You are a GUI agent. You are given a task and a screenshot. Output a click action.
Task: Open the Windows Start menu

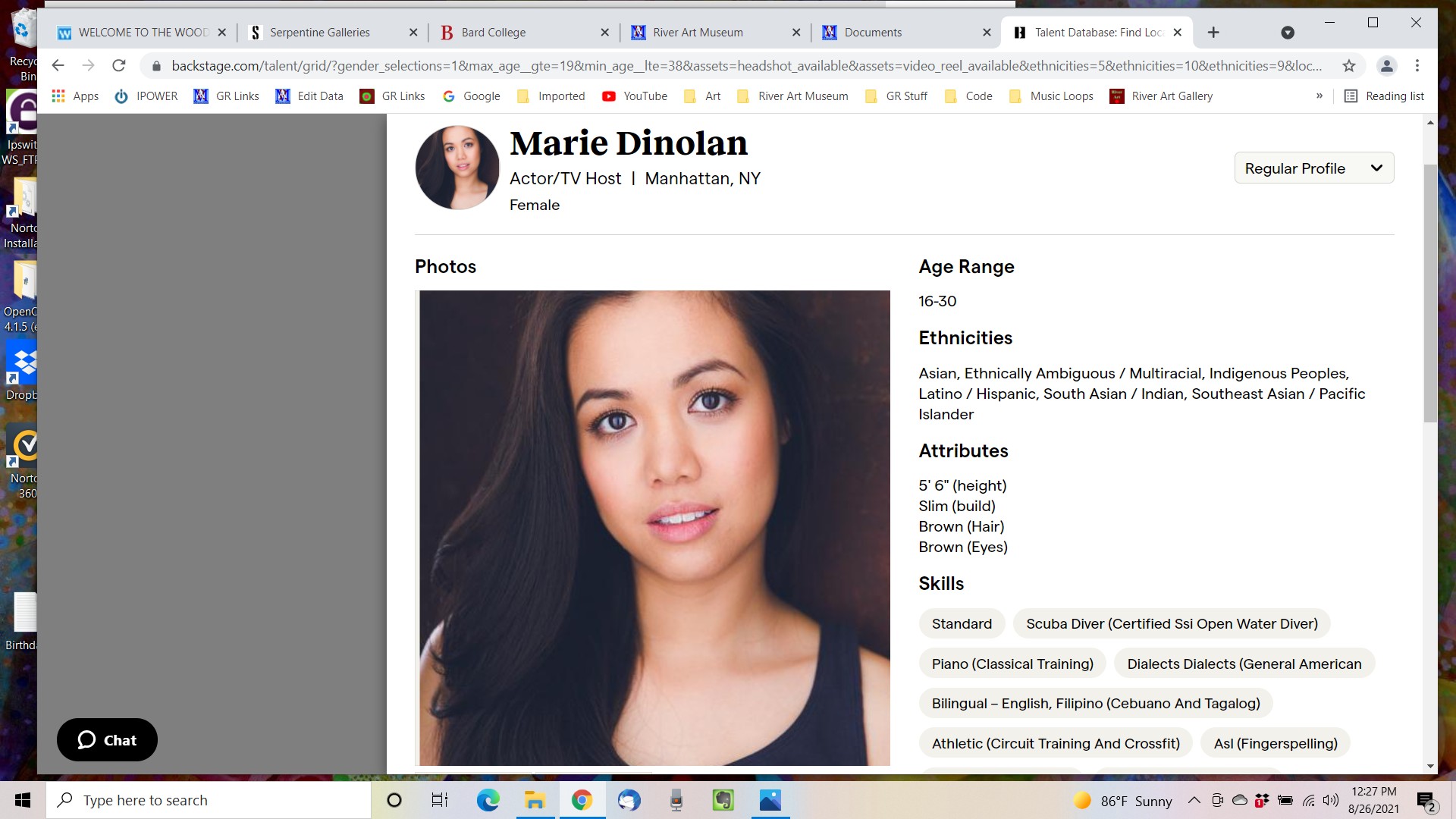tap(23, 800)
